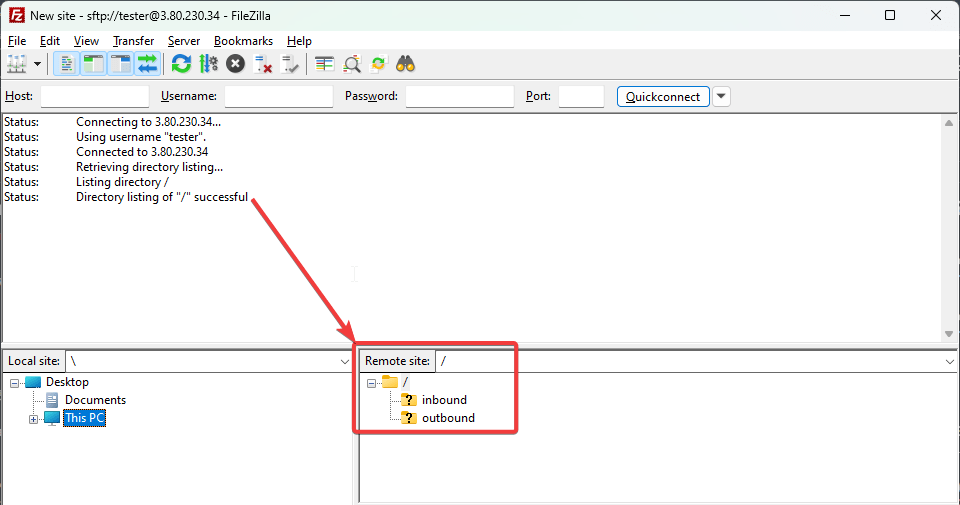
Task: Toggle directory comparison
Action: [x=352, y=64]
